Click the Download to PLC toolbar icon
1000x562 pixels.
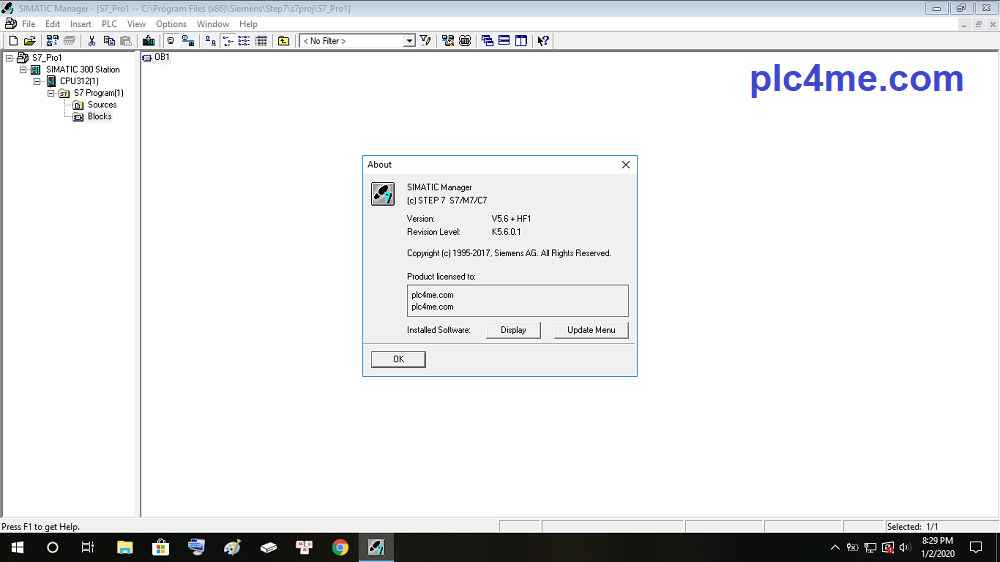[149, 41]
